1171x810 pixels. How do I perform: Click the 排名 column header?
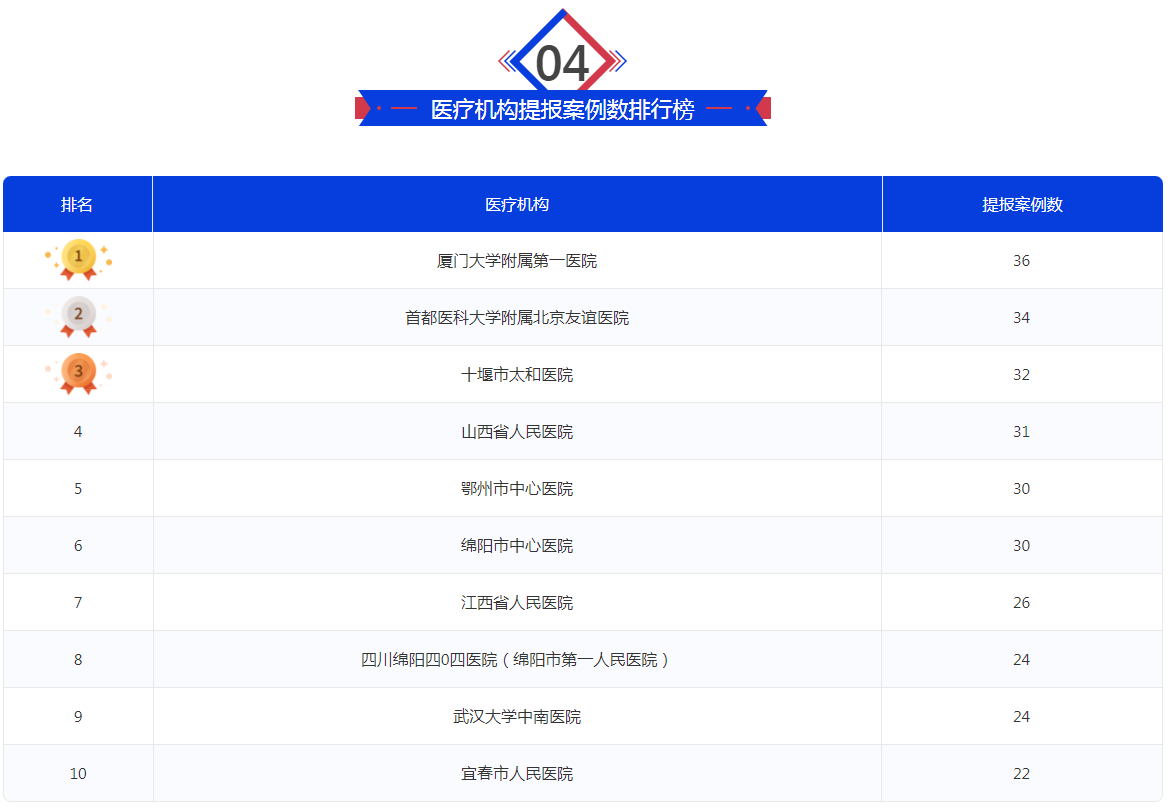(77, 204)
